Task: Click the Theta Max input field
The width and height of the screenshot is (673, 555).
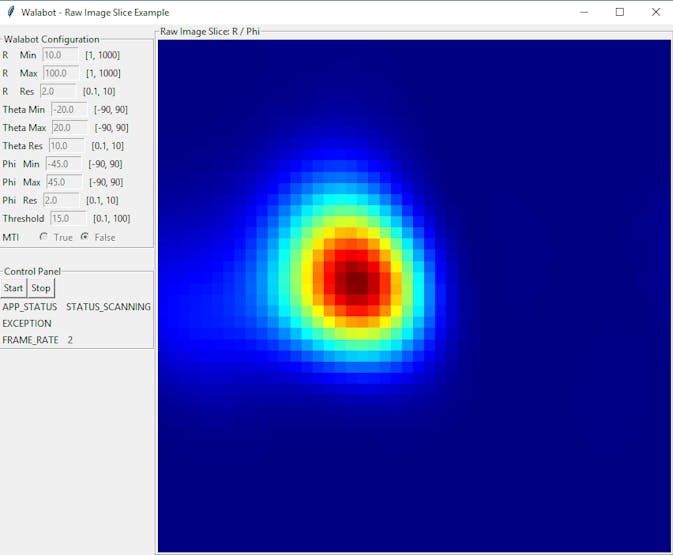Action: pyautogui.click(x=70, y=127)
